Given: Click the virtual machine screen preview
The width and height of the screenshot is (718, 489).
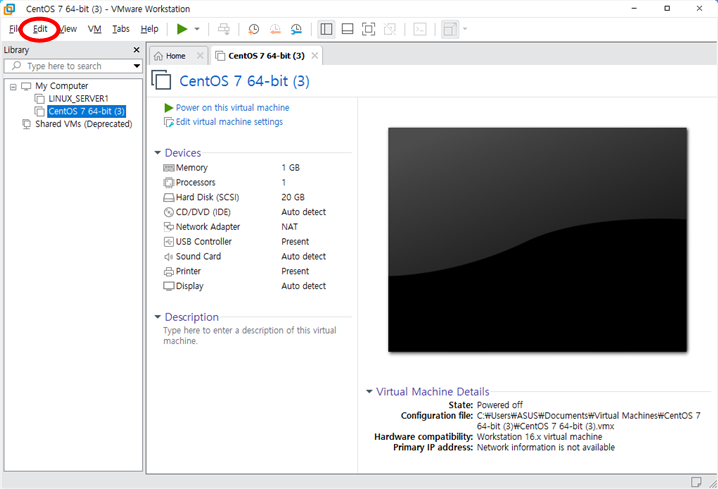Looking at the screenshot, I should [537, 240].
